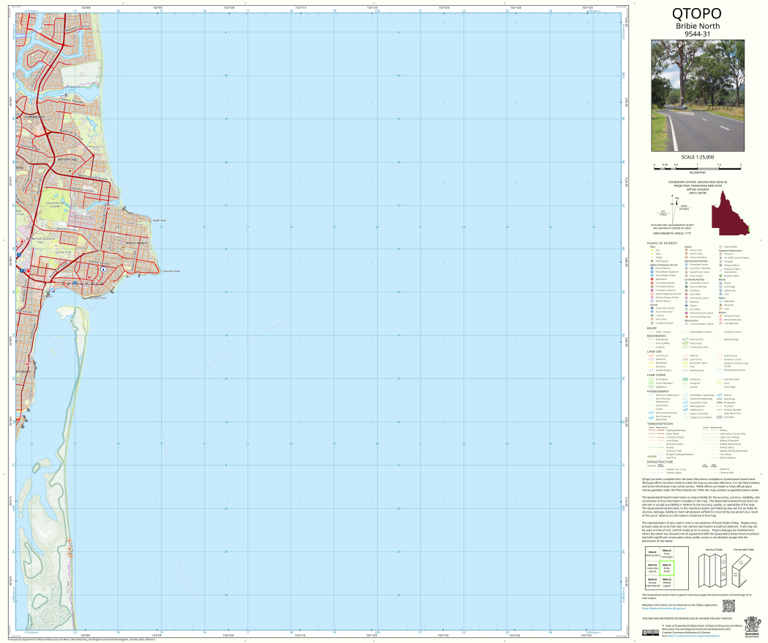Click the 'POINTS OF INTEREST' legend heading
The image size is (768, 643).
pyautogui.click(x=662, y=243)
